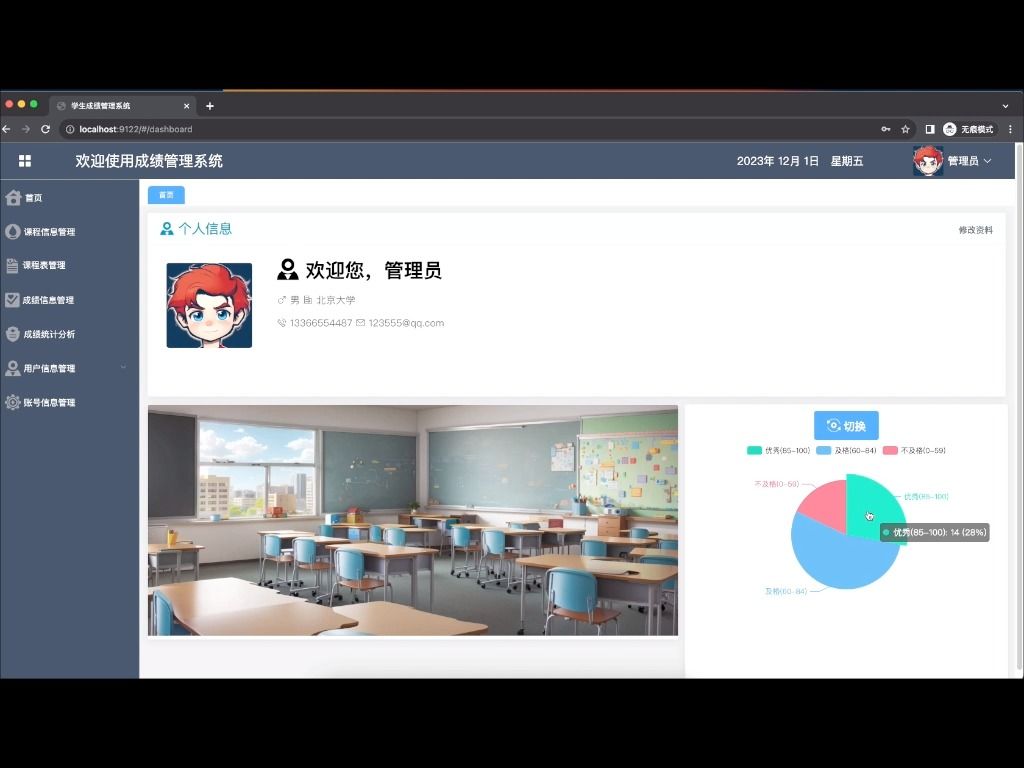Open 课程表管理 from the sidebar
1024x768 pixels.
(x=48, y=265)
